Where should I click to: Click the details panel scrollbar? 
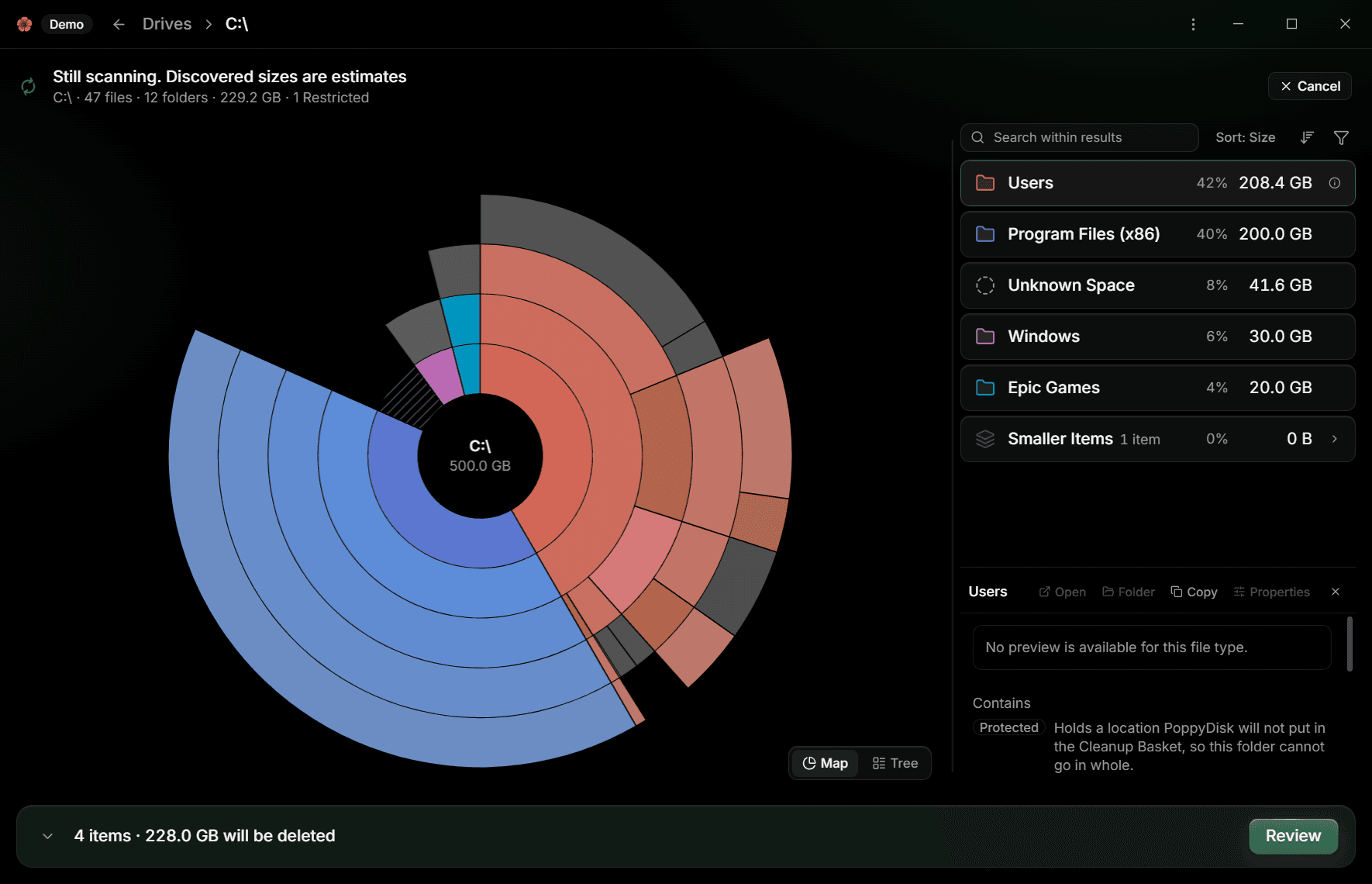(1350, 644)
